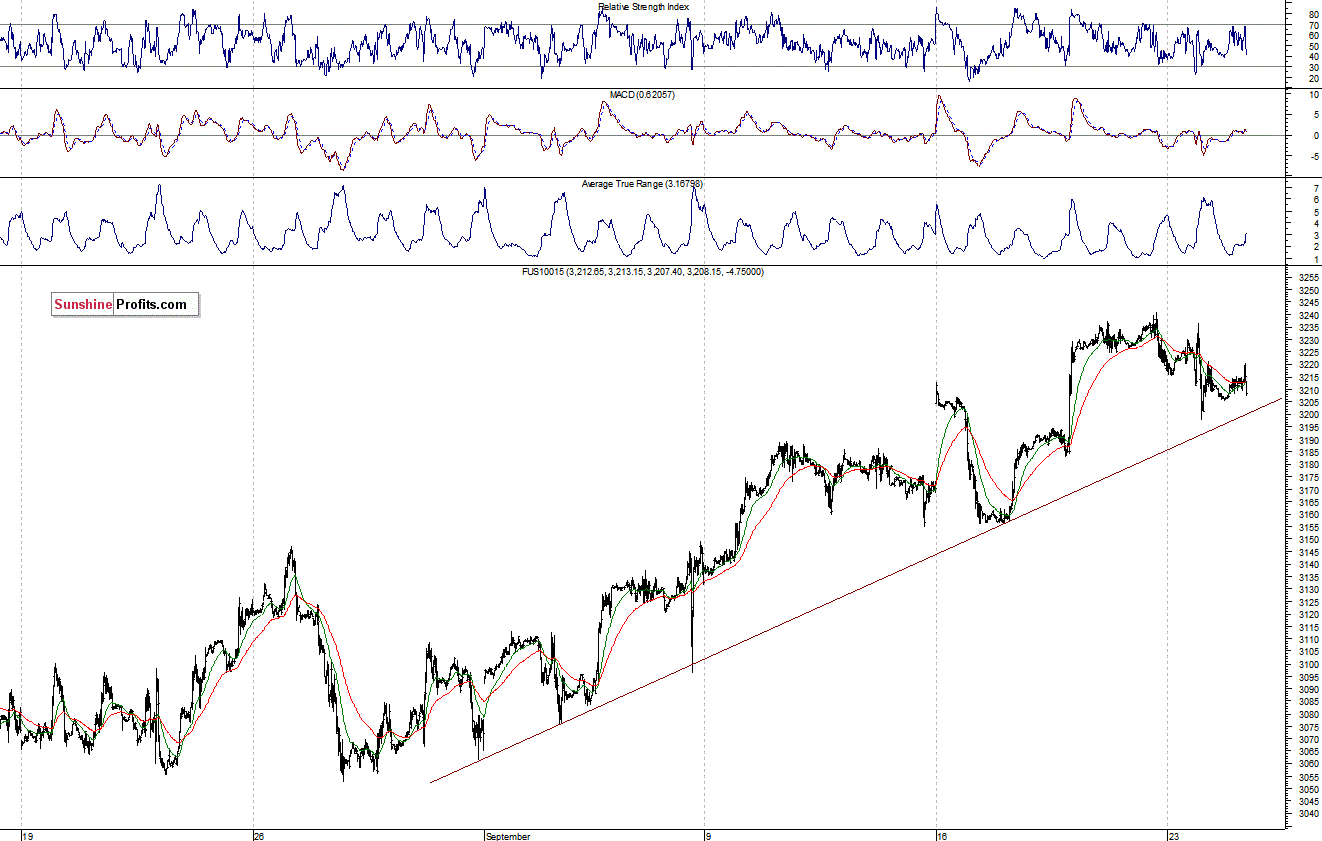Image resolution: width=1322 pixels, height=841 pixels.
Task: Click the 3125 price axis label
Action: (1308, 602)
